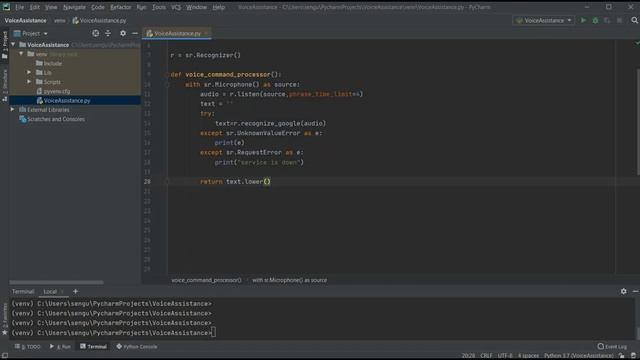This screenshot has height=360, width=640.
Task: Open the Event Log
Action: point(612,347)
